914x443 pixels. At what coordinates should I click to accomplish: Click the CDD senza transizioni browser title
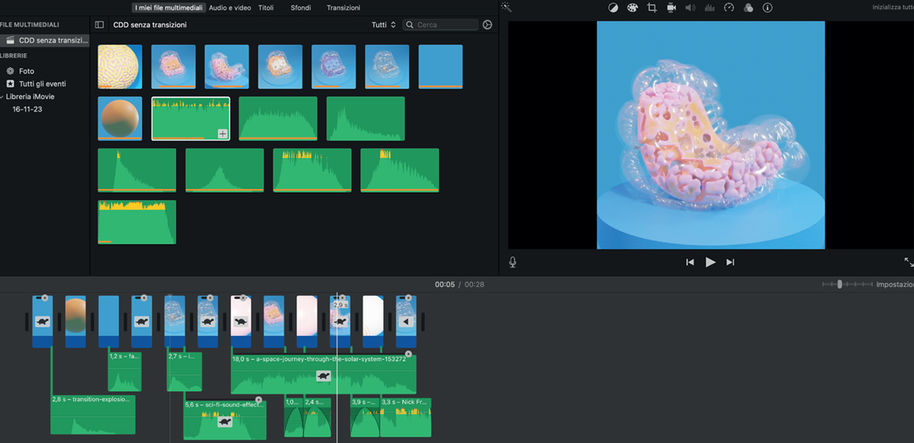150,25
